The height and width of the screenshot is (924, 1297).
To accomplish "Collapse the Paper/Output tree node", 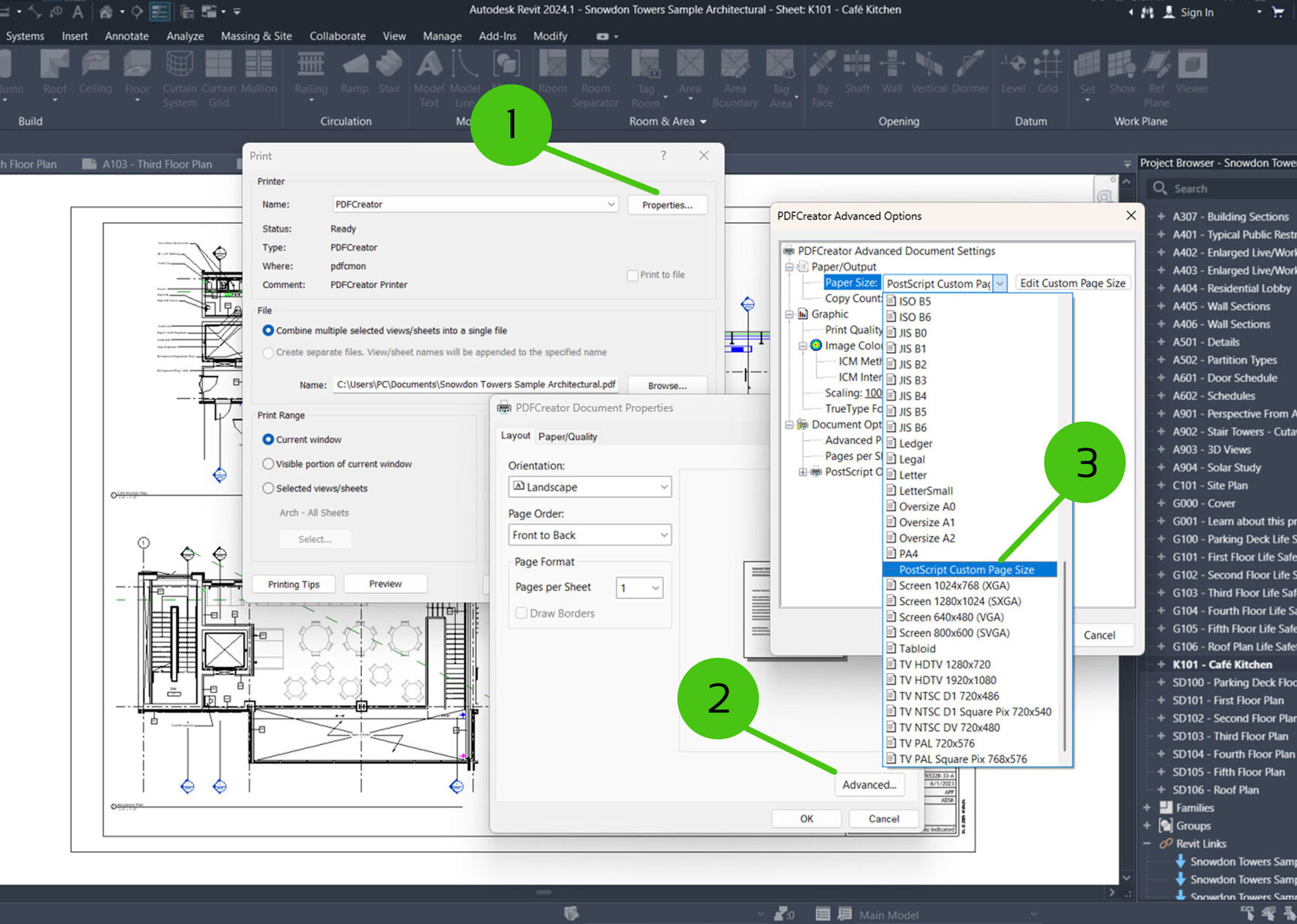I will coord(789,267).
